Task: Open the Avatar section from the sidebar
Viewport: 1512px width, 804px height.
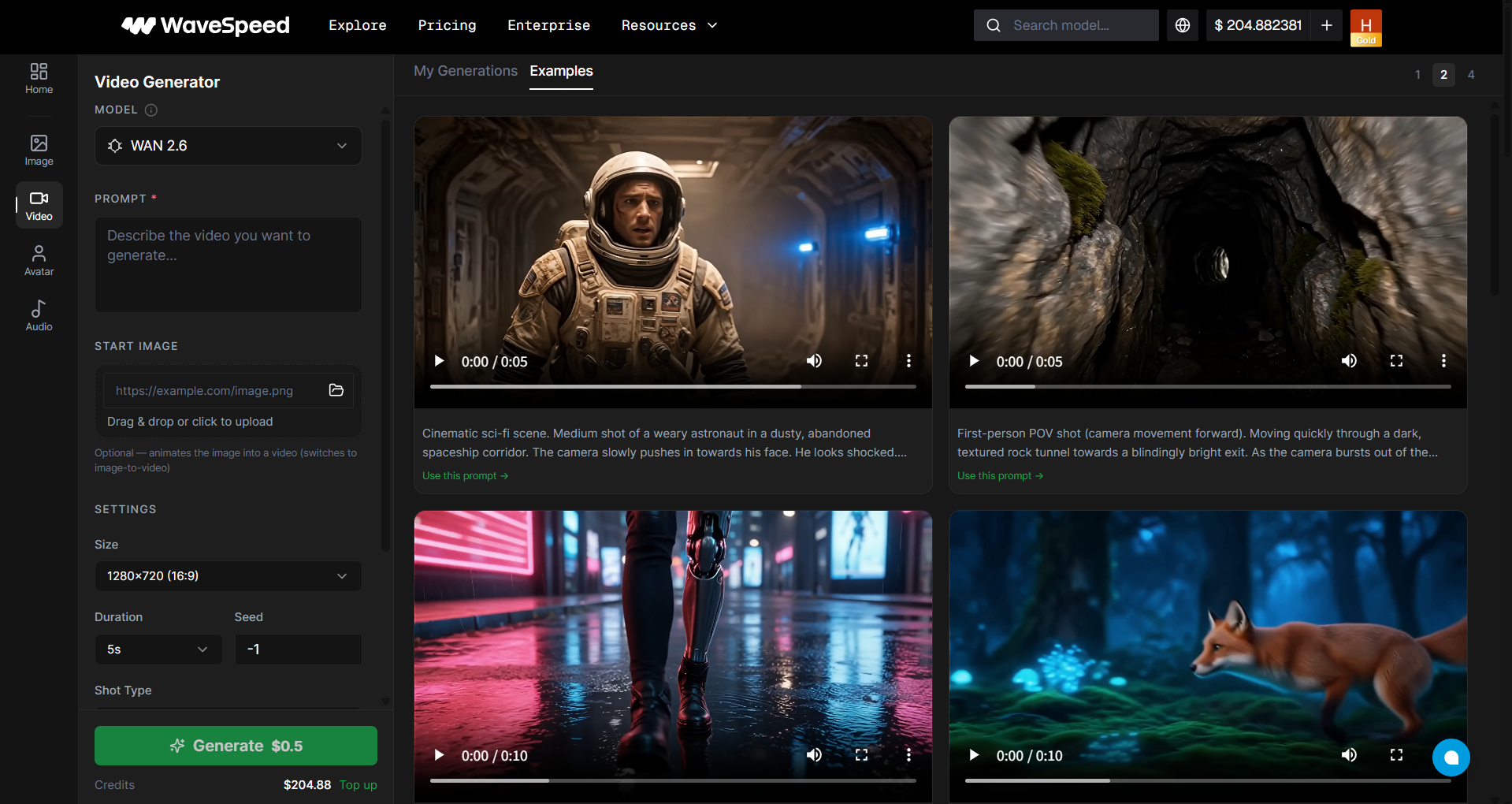Action: coord(39,259)
